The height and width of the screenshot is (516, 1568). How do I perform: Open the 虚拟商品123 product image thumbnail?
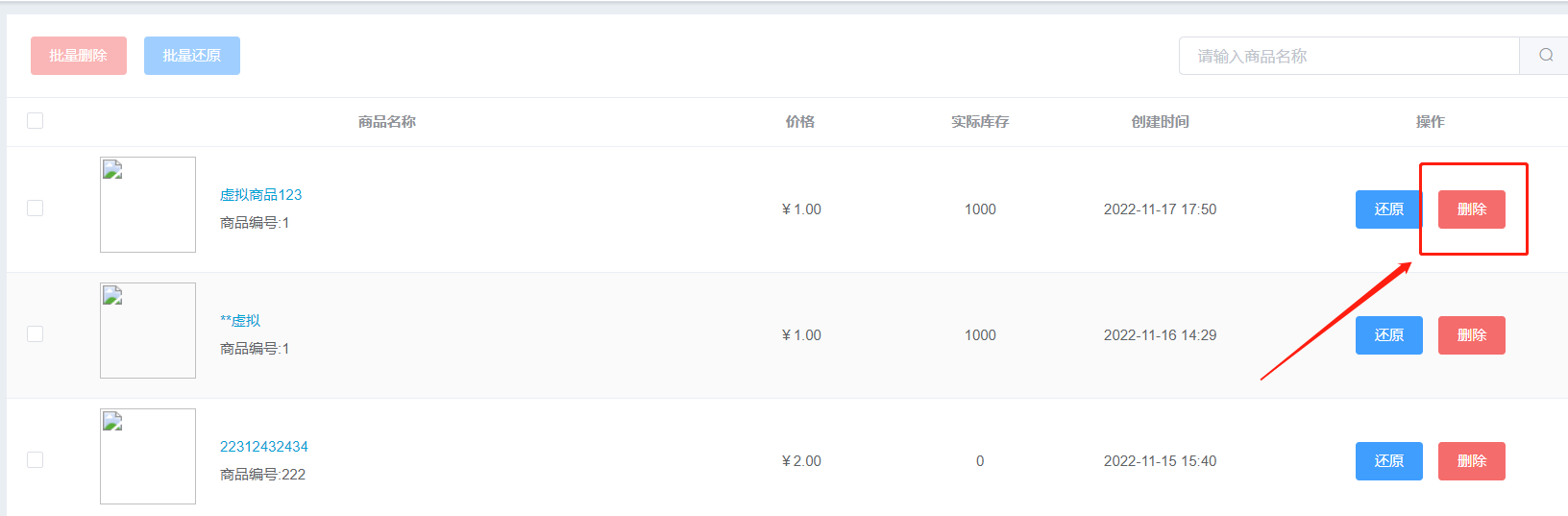[148, 205]
